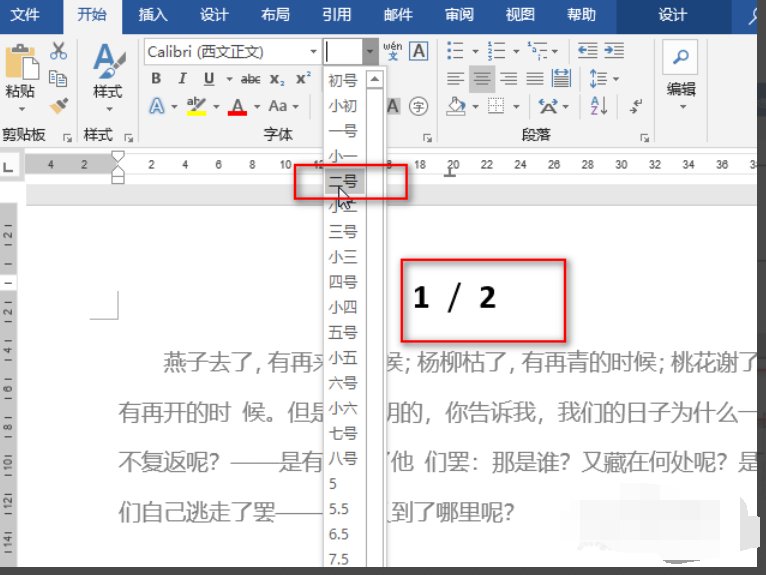Toggle italic formatting
766x575 pixels.
182,78
